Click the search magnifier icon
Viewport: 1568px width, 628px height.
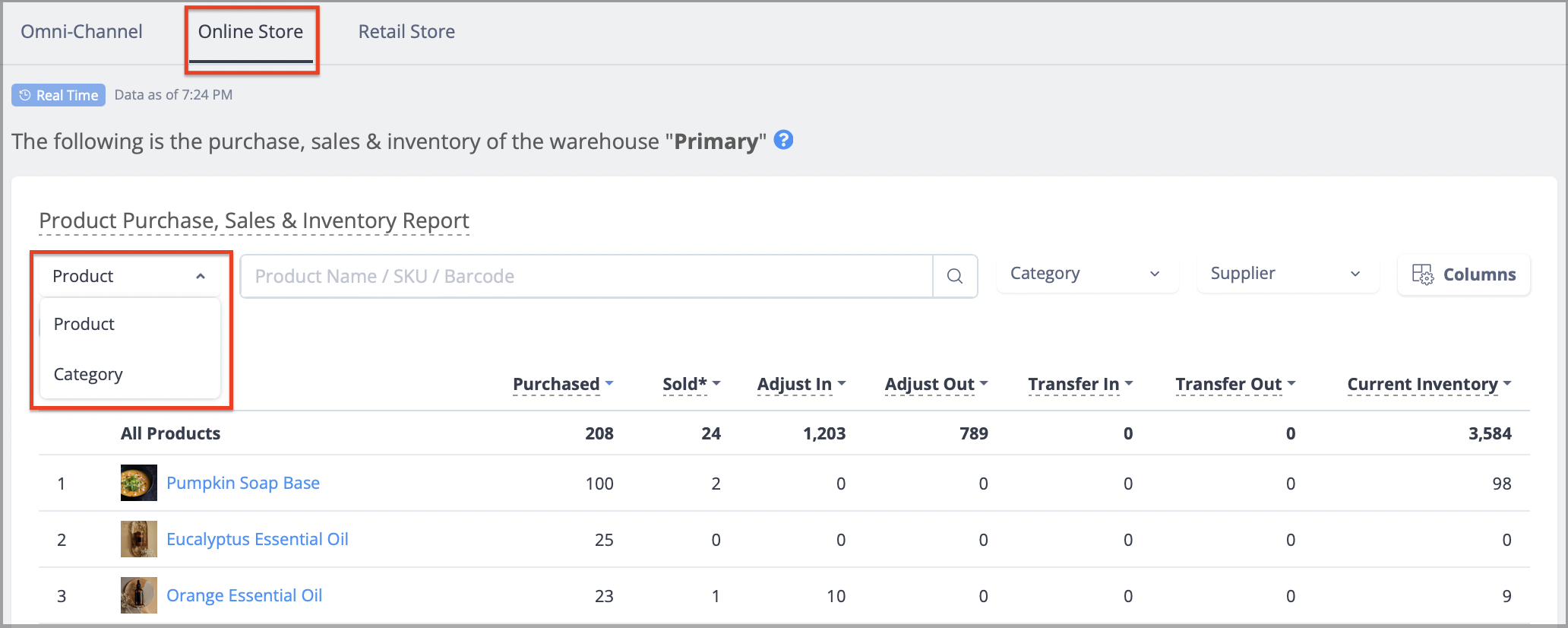click(955, 276)
